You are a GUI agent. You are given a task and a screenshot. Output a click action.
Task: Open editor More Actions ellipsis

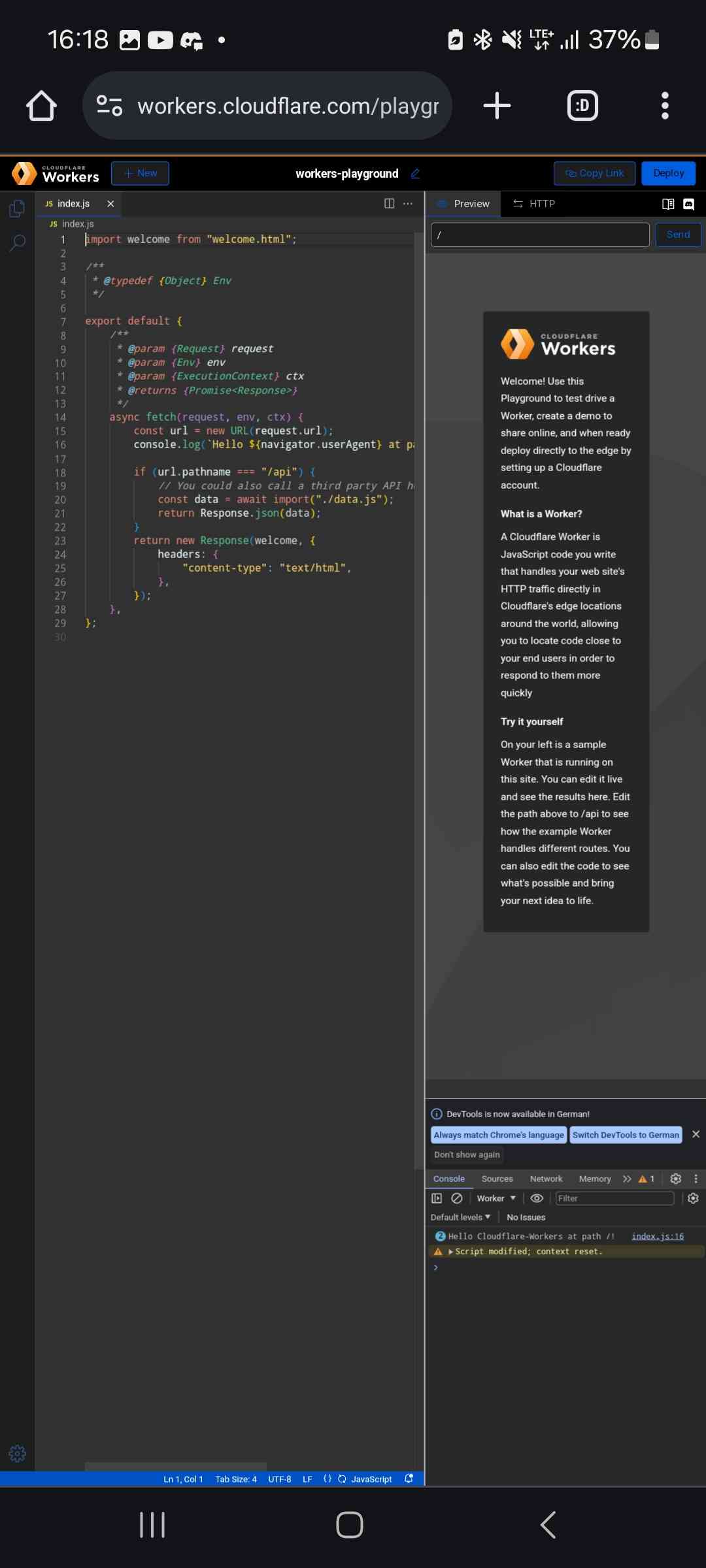coord(408,203)
